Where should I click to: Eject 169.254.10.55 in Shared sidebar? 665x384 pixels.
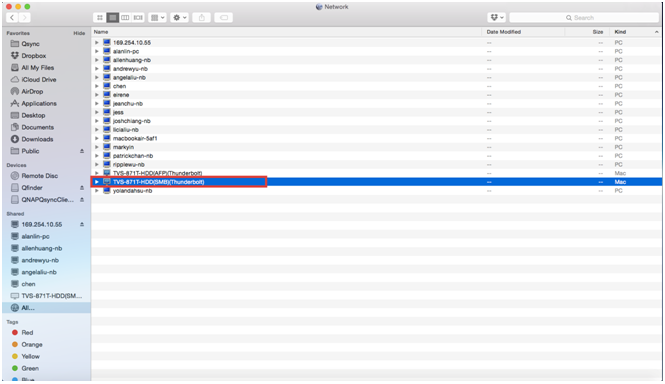[x=82, y=224]
